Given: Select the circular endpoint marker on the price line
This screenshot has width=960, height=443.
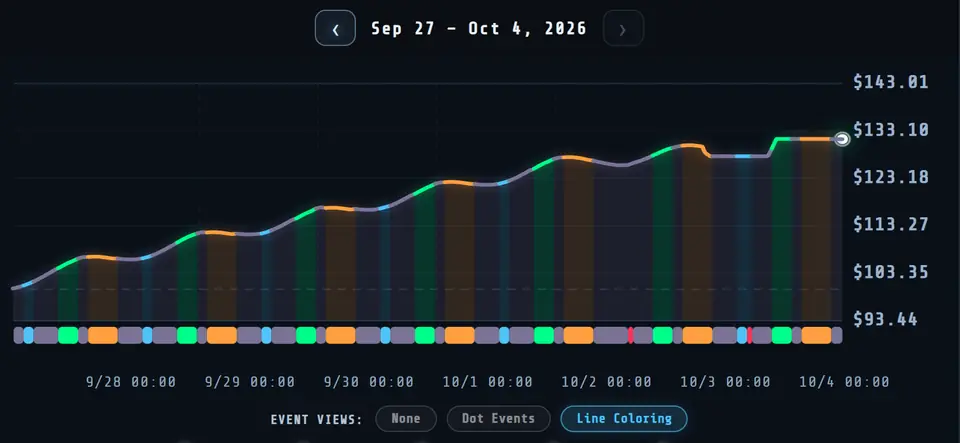Looking at the screenshot, I should pos(842,140).
